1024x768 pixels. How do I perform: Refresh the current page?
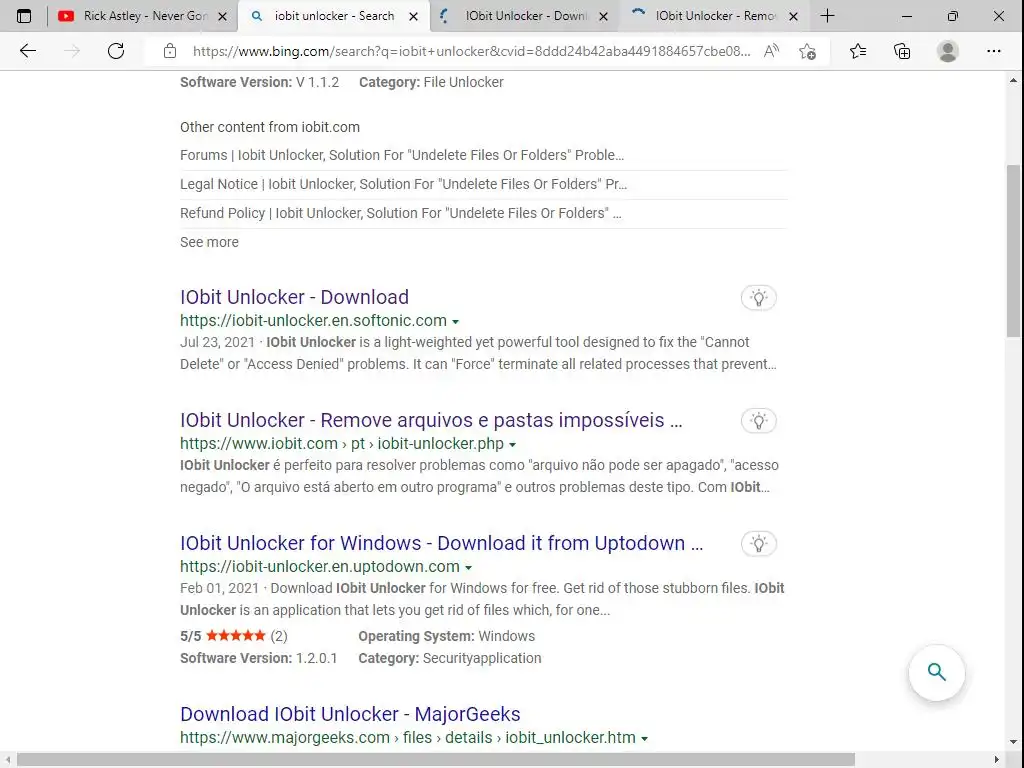point(116,51)
